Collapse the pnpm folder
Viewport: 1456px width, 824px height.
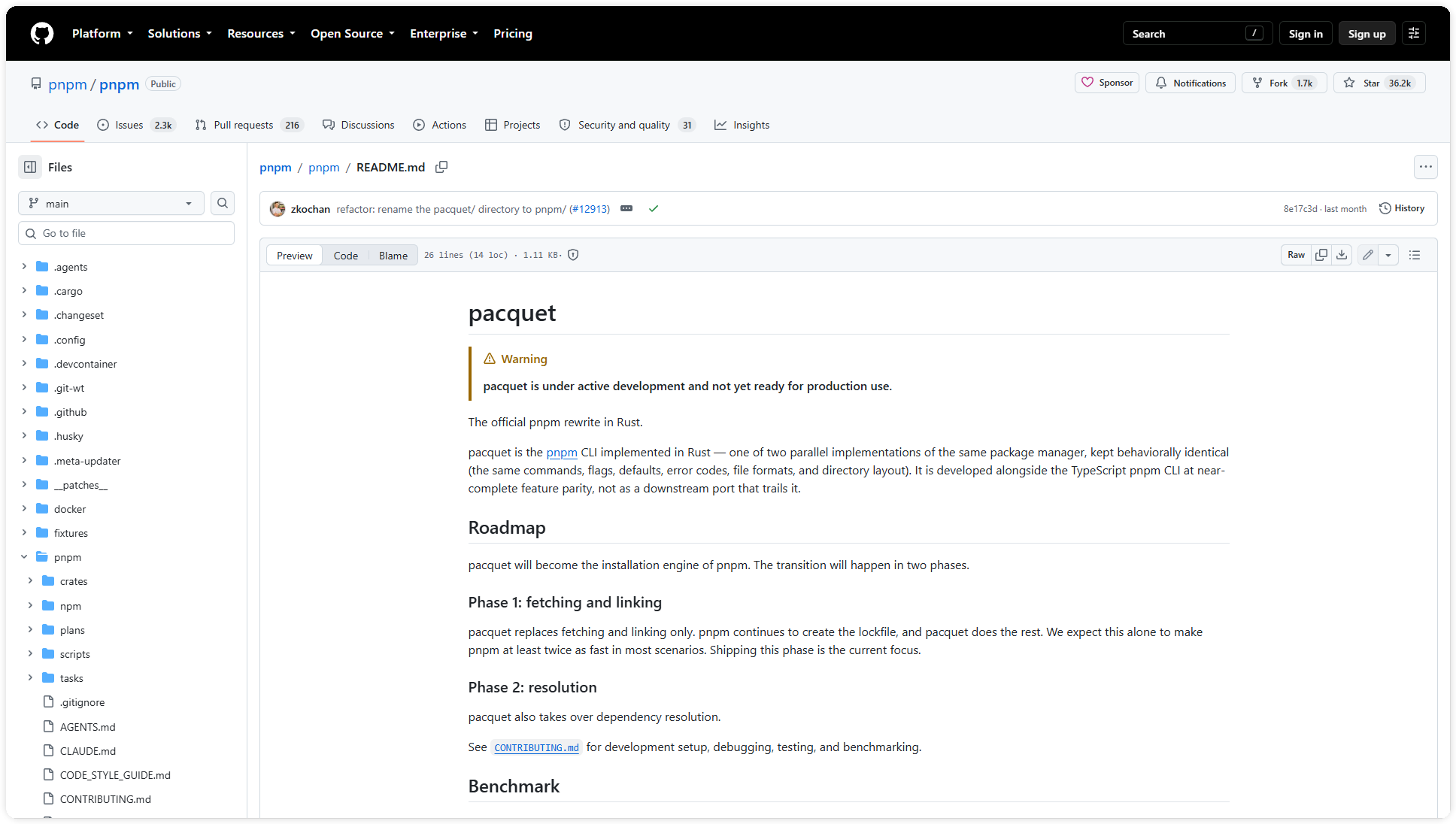click(x=24, y=556)
